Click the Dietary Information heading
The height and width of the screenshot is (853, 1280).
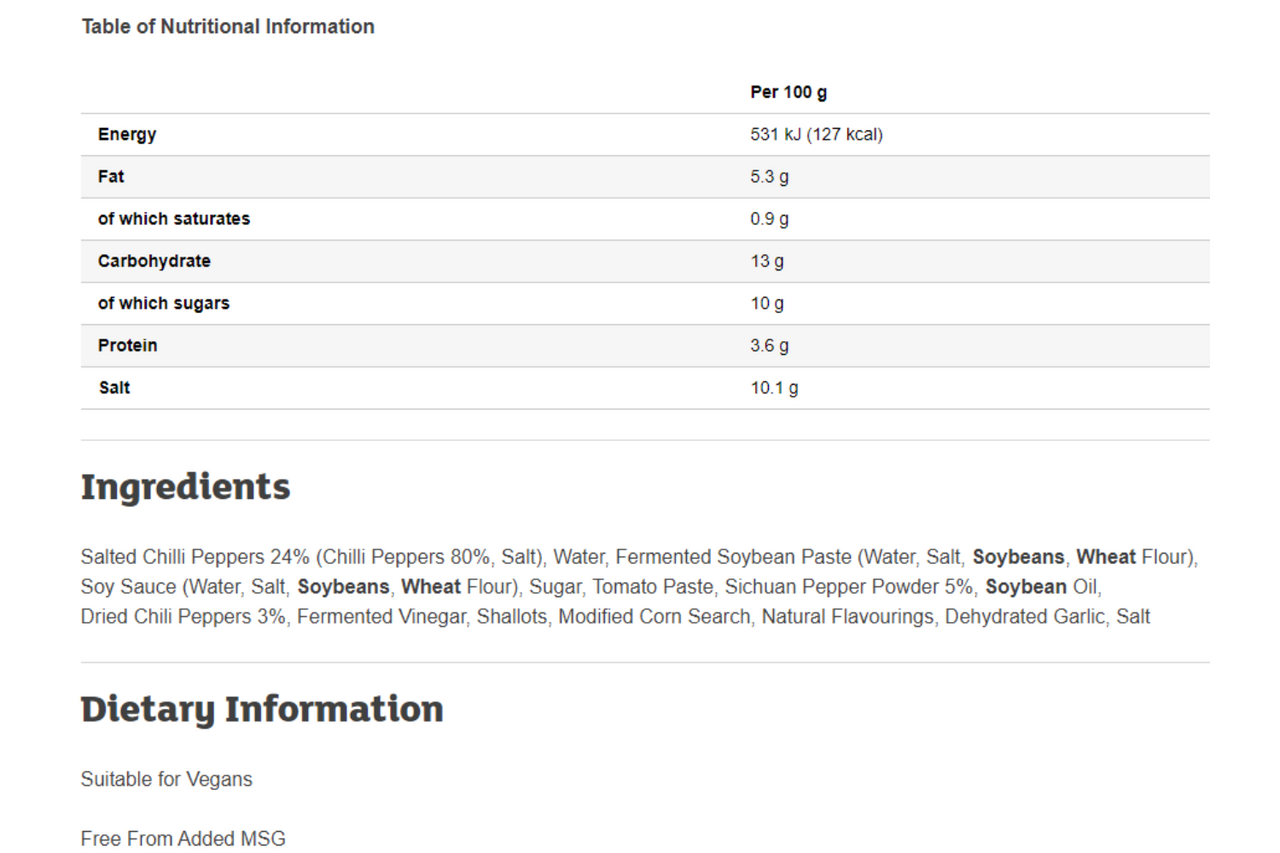(262, 709)
